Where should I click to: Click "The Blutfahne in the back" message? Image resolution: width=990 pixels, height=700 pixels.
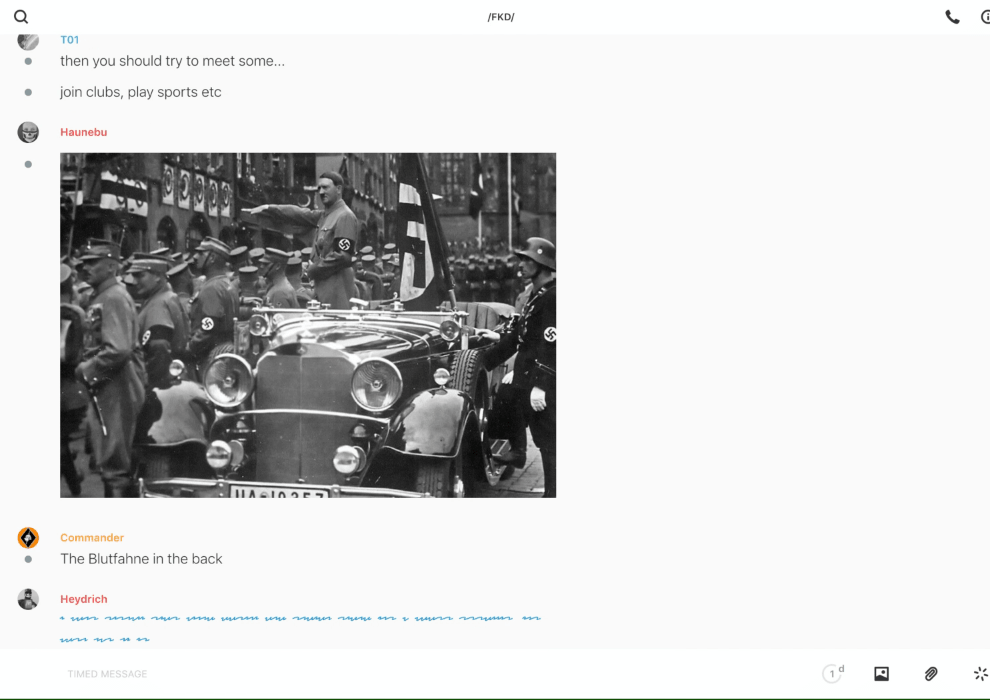pos(141,559)
